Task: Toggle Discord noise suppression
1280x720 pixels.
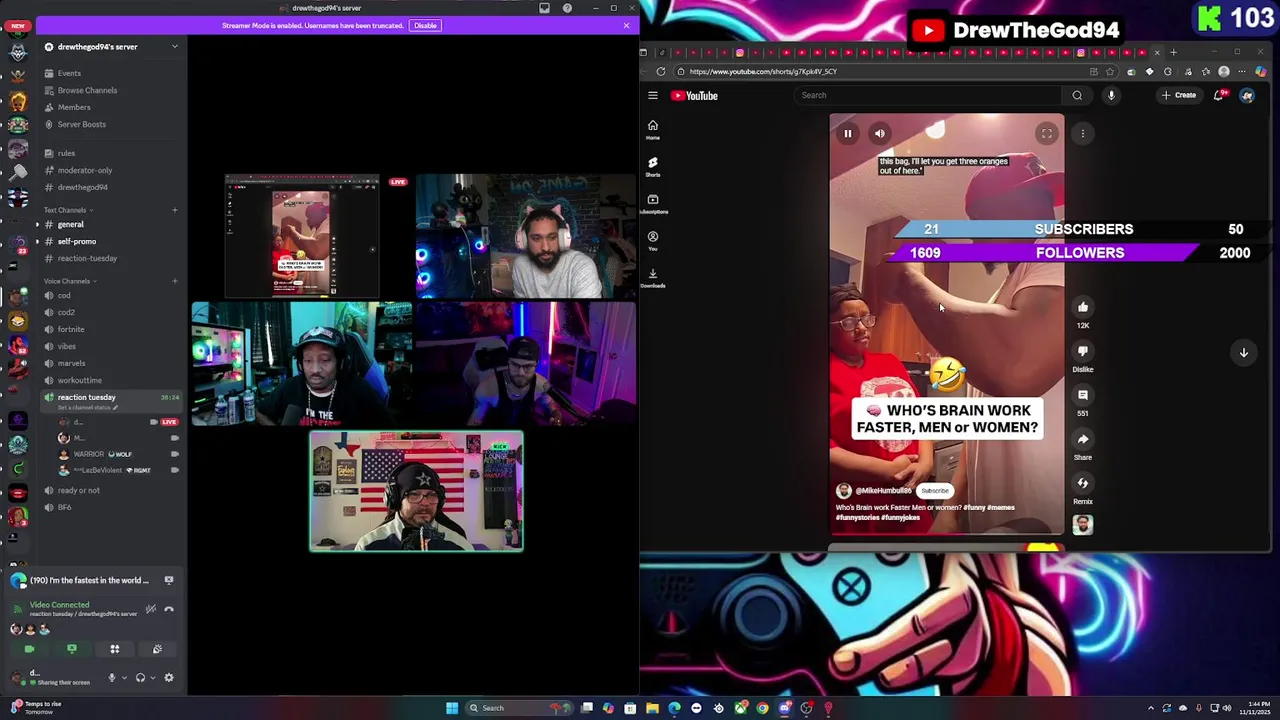Action: point(150,609)
